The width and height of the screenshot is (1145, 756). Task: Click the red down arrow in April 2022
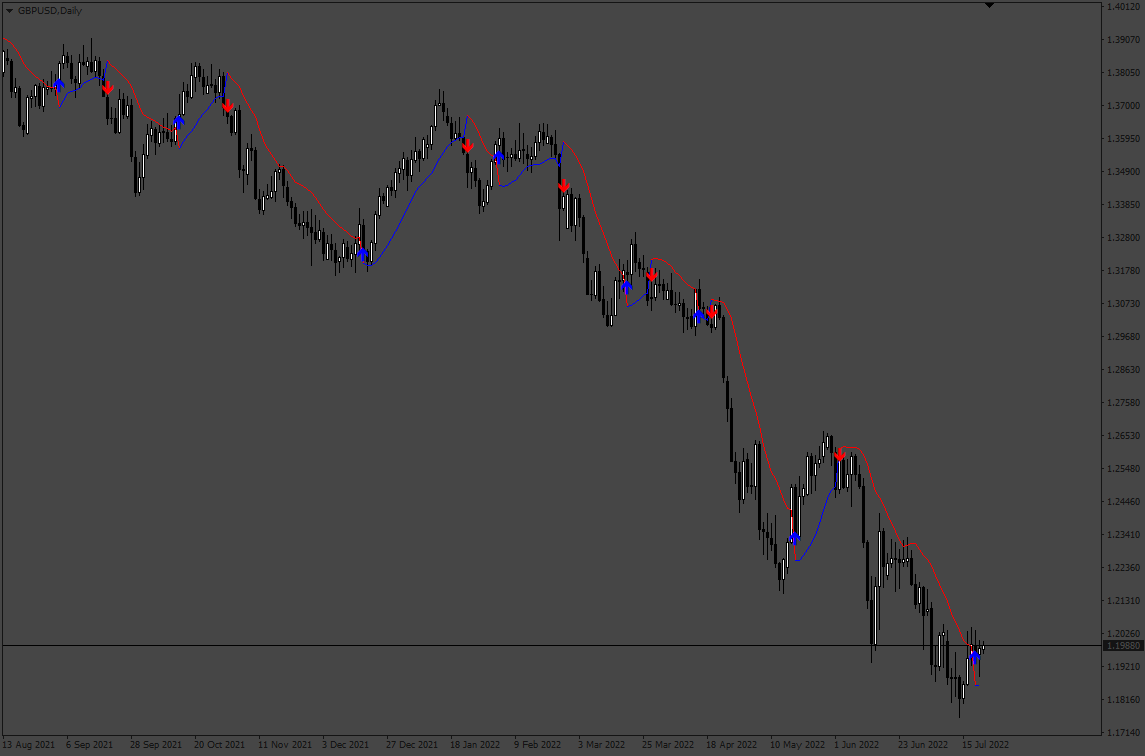click(711, 312)
